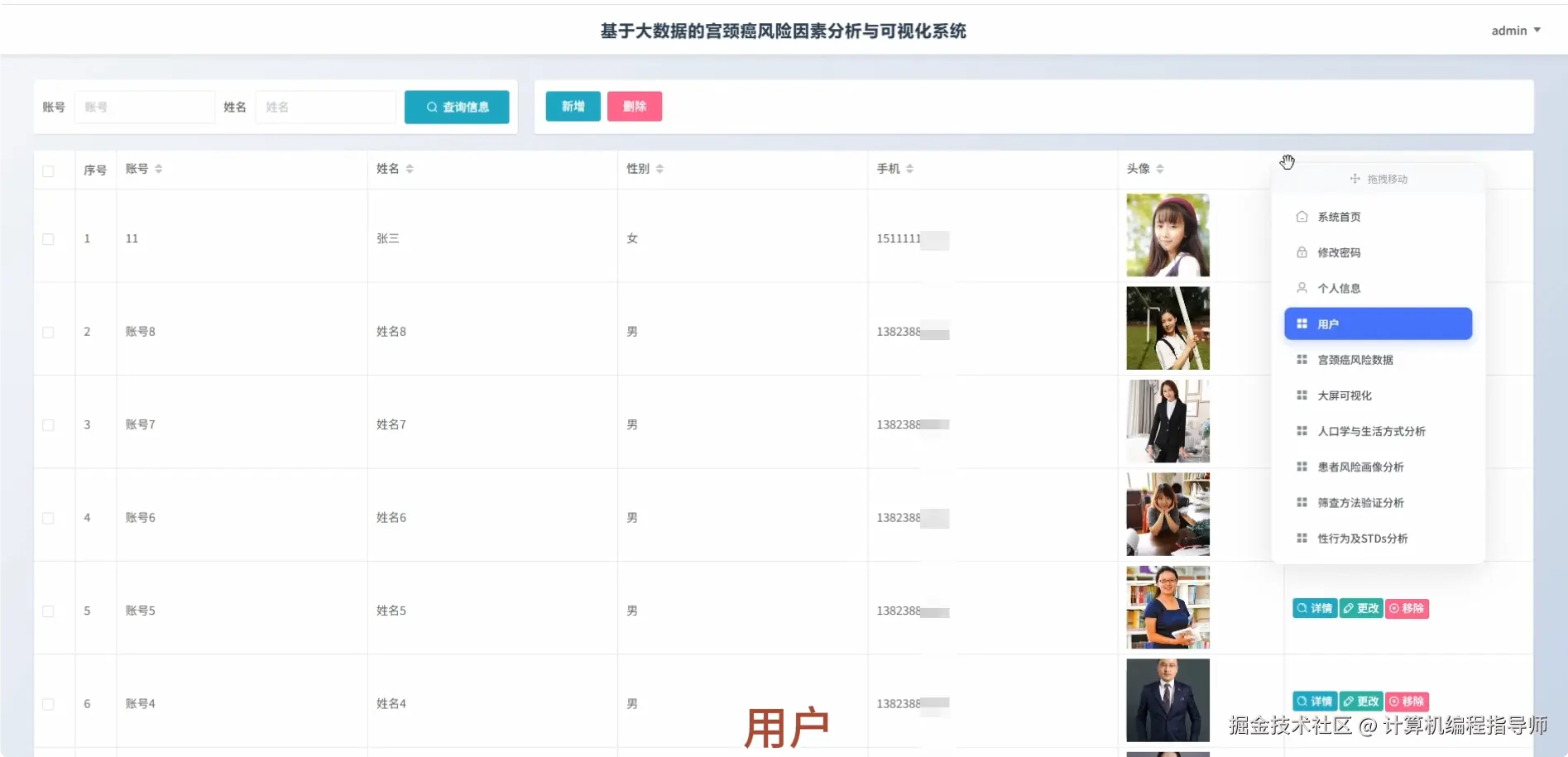The height and width of the screenshot is (757, 1568).
Task: Click the grid icon beside 用户
Action: (1302, 323)
